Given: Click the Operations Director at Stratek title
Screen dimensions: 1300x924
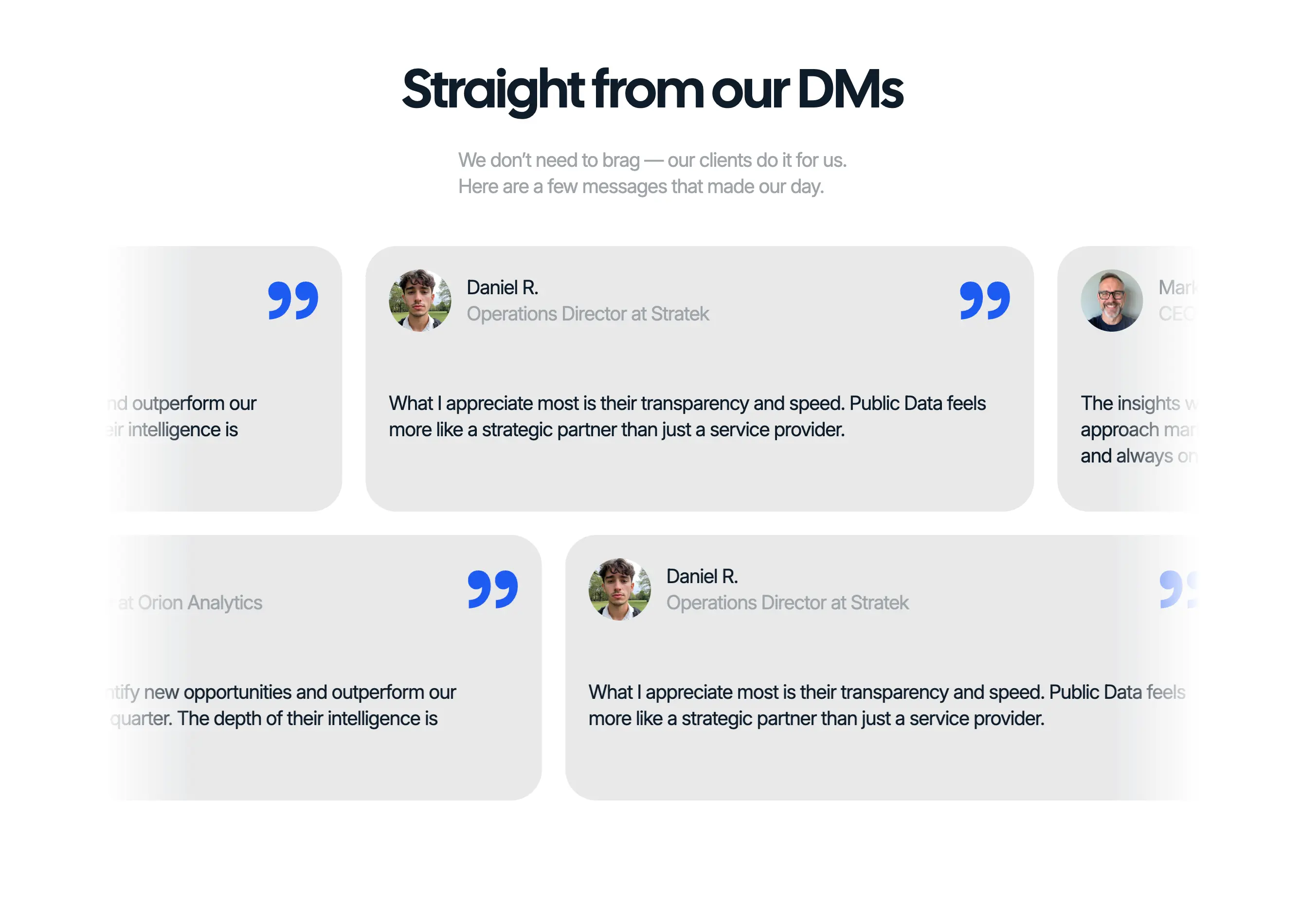Looking at the screenshot, I should pyautogui.click(x=587, y=314).
